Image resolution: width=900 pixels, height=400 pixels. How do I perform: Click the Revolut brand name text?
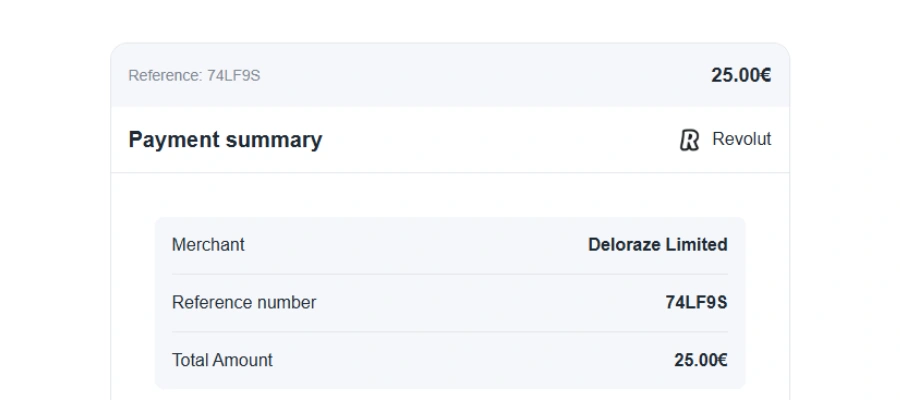coord(741,140)
